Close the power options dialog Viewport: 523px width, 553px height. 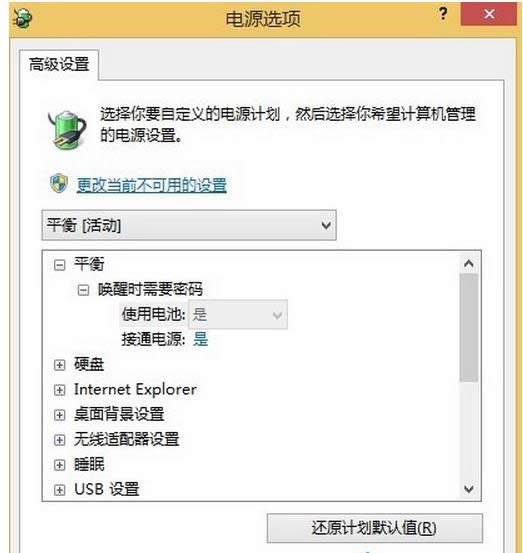(x=489, y=14)
